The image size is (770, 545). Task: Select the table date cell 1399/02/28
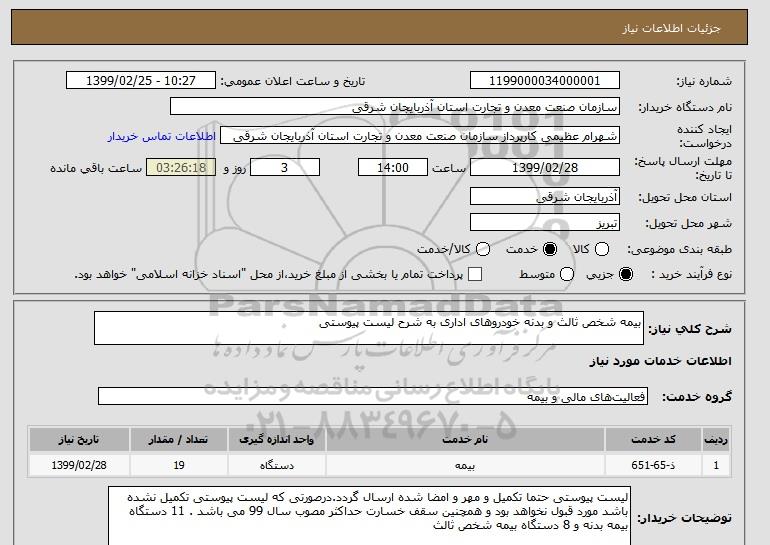click(x=79, y=465)
